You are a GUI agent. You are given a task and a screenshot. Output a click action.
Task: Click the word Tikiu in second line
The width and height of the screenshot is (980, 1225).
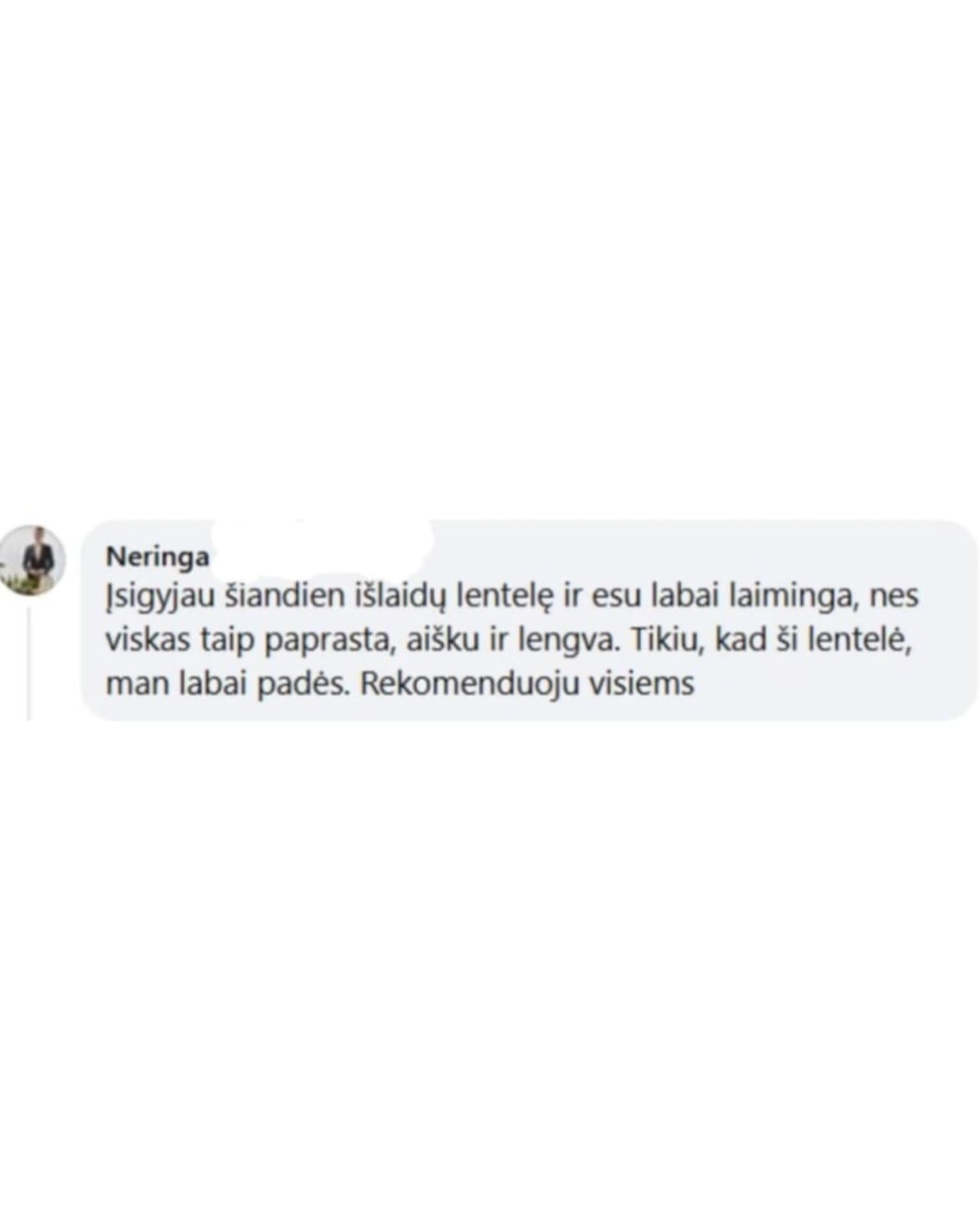(666, 641)
